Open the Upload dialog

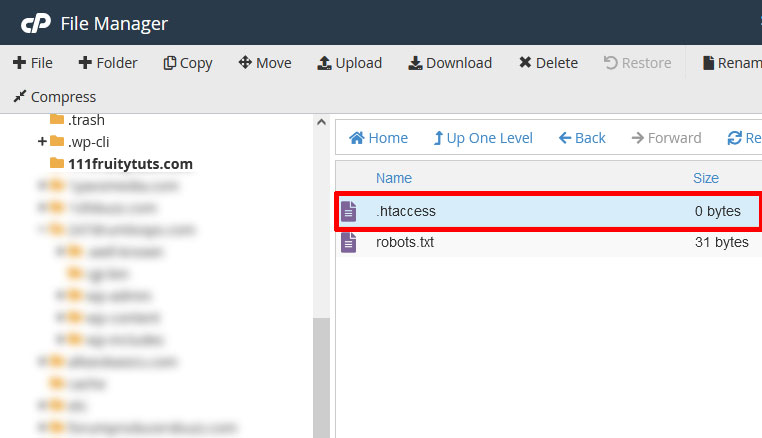[x=349, y=63]
